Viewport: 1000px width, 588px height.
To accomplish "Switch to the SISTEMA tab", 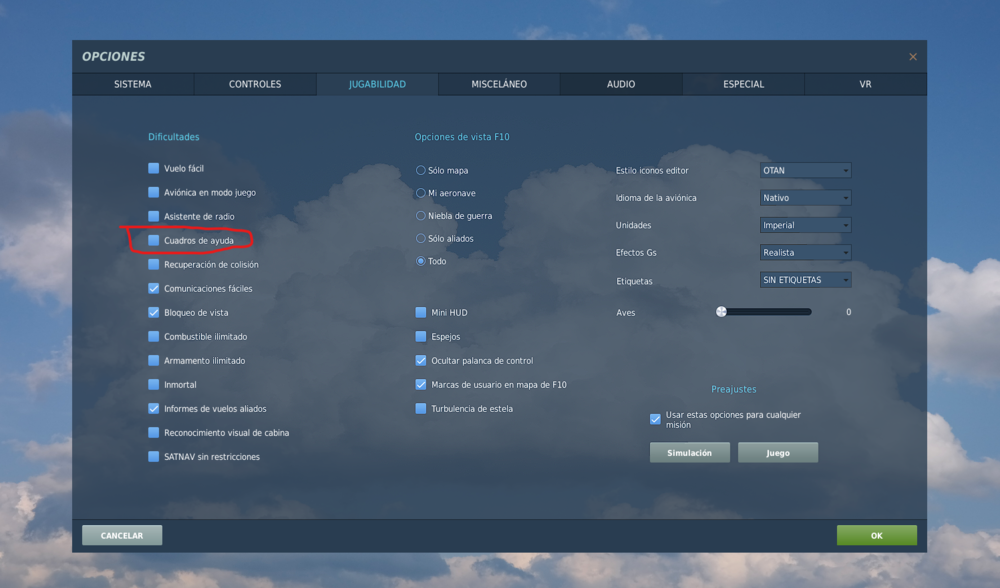I will click(133, 84).
